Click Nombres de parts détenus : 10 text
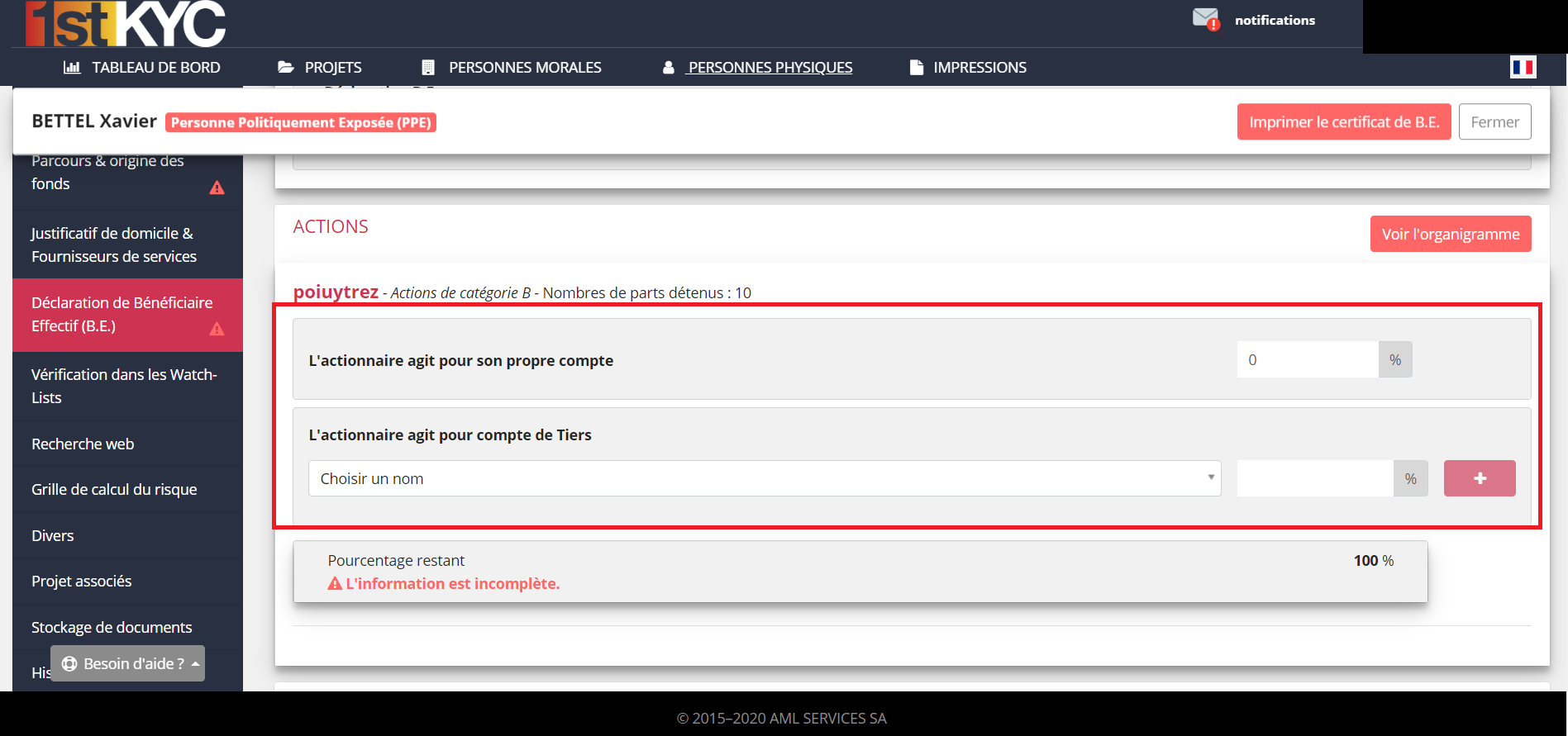 pyautogui.click(x=647, y=292)
